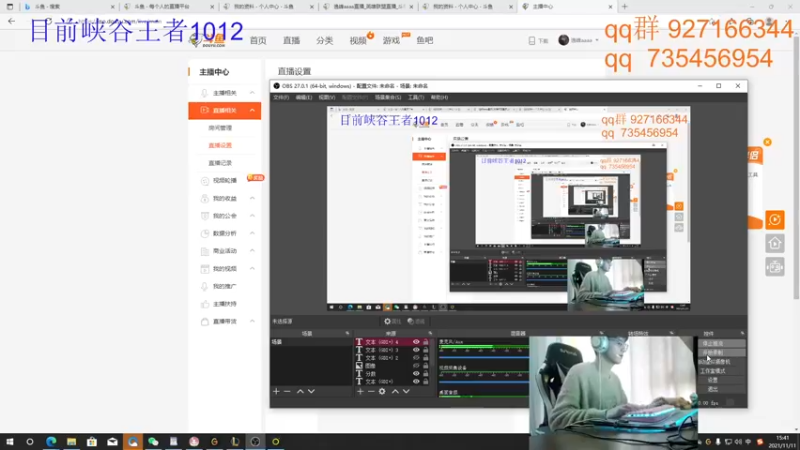
Task: Open OBS 编辑(E) menu
Action: pyautogui.click(x=304, y=97)
